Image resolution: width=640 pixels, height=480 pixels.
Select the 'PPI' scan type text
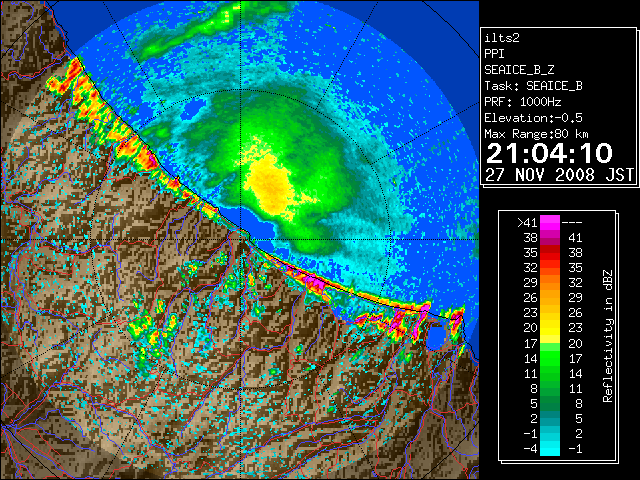coord(494,54)
